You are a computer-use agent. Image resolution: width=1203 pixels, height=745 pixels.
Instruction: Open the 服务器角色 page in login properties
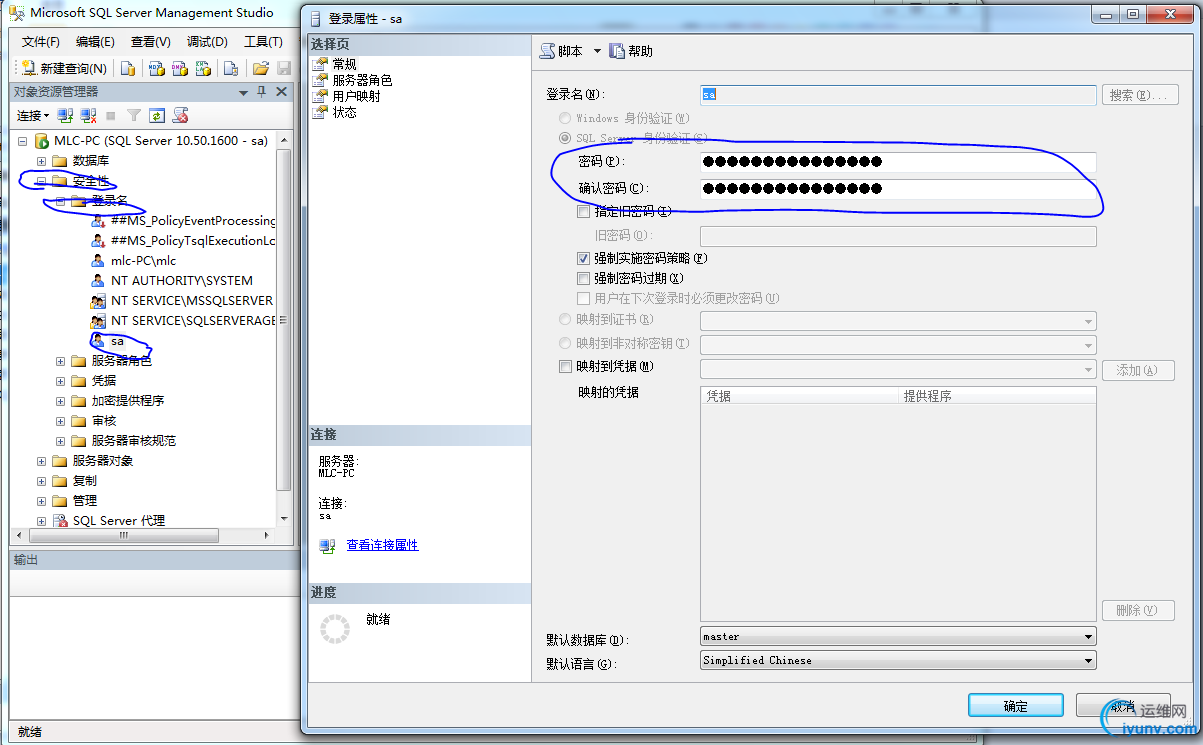point(362,80)
